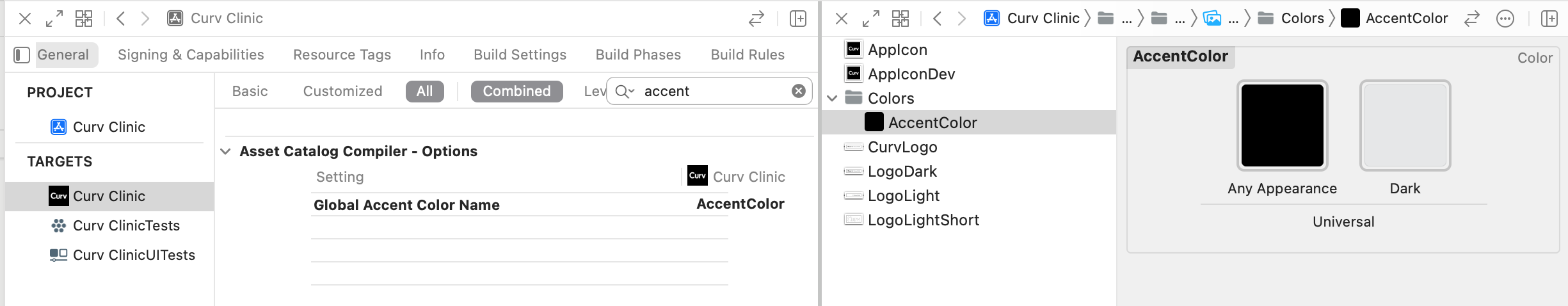Show All build settings
This screenshot has height=306, width=1568.
coord(425,92)
